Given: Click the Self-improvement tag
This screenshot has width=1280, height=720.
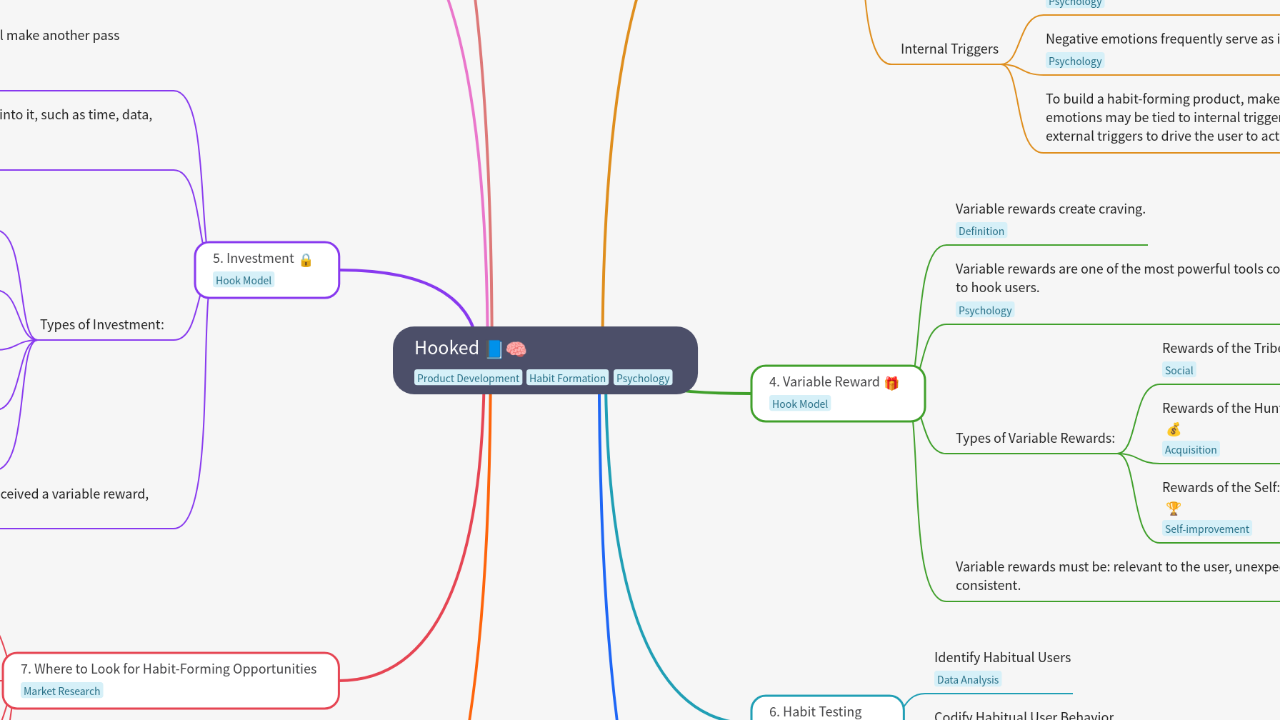Looking at the screenshot, I should click(1207, 529).
